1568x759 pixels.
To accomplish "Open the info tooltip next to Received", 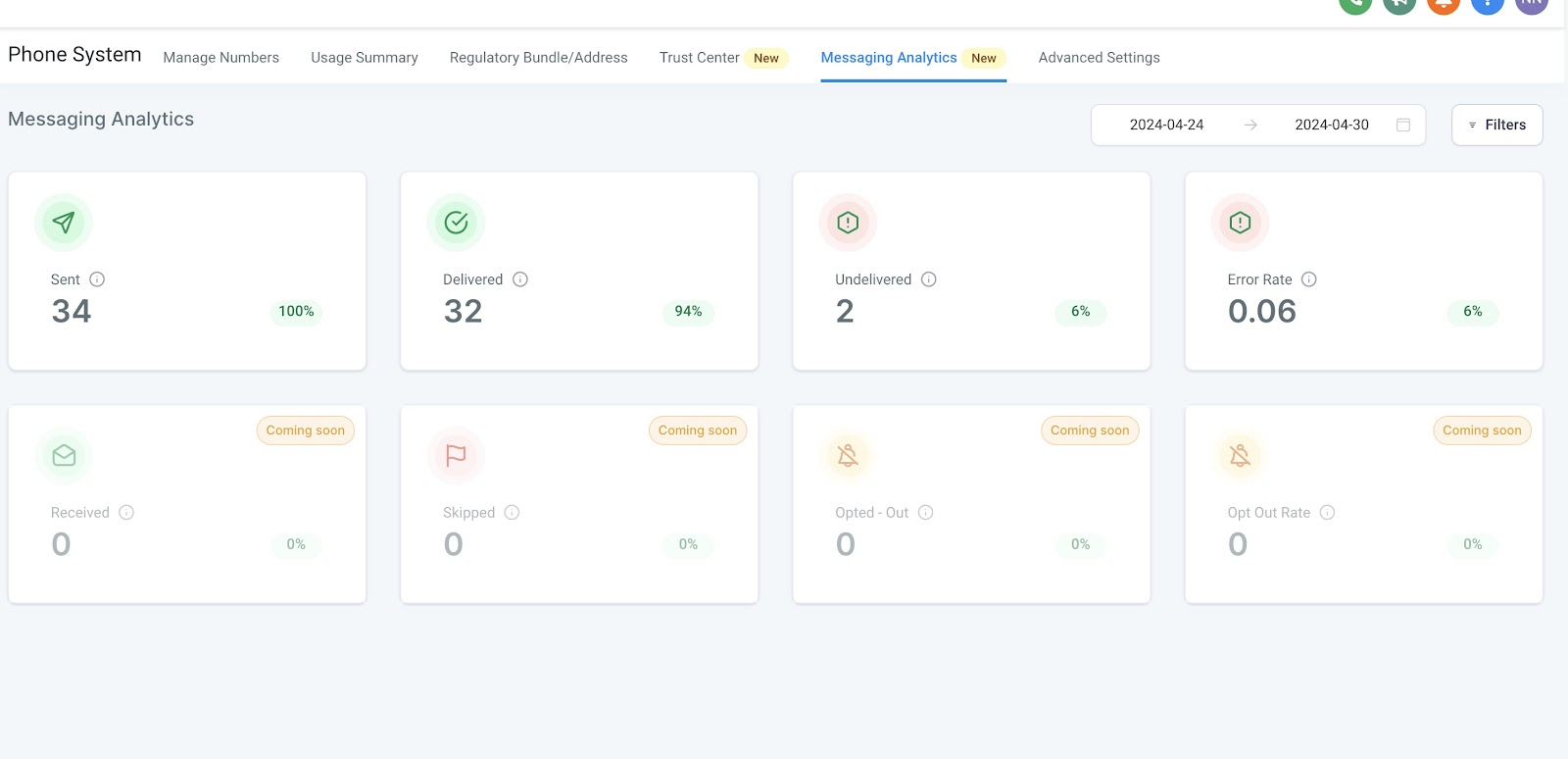I will coord(126,513).
